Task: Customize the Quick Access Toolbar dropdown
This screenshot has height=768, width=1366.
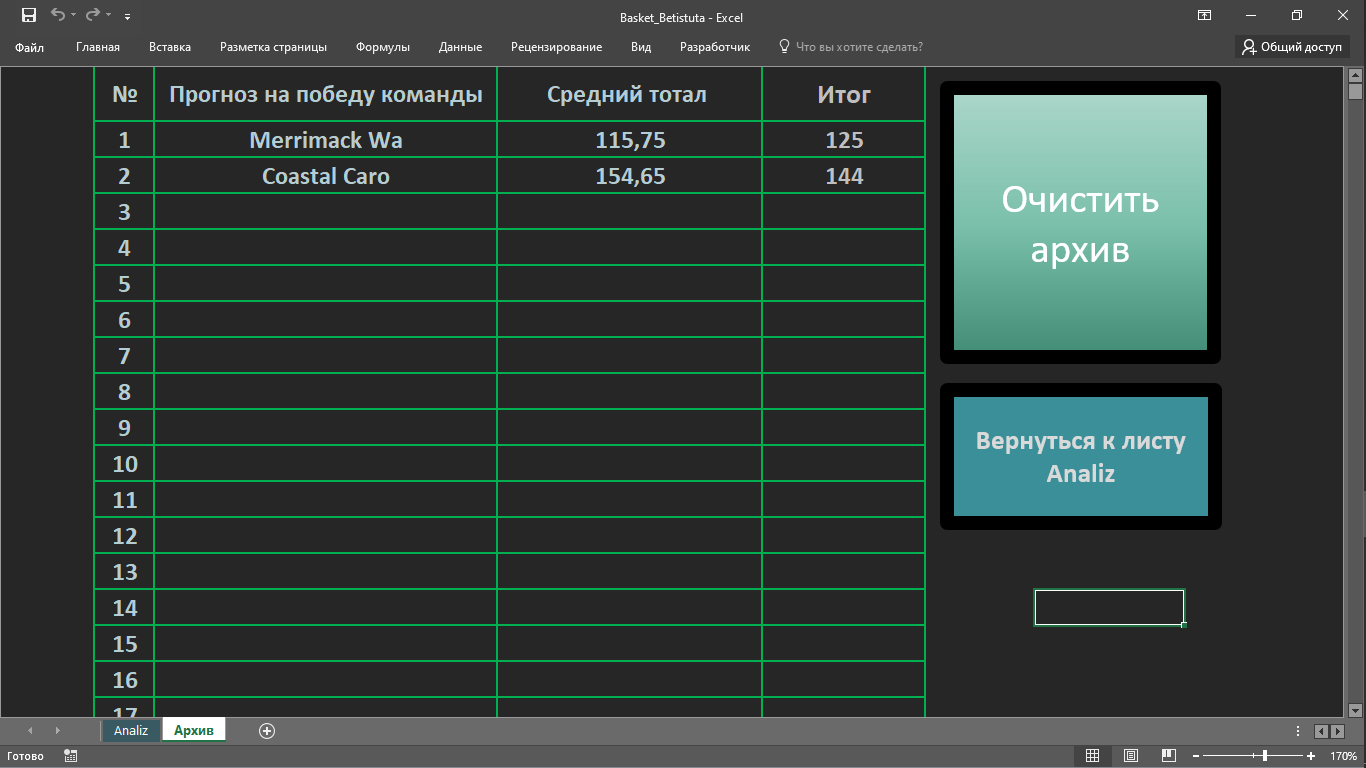Action: point(127,17)
